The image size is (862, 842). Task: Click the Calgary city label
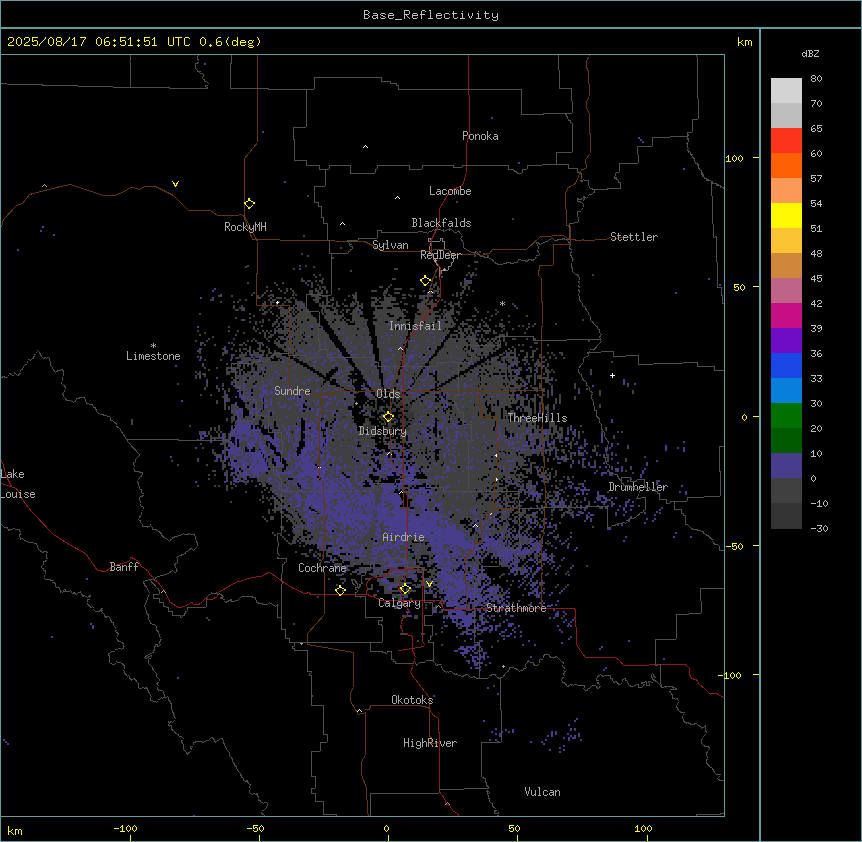[399, 603]
